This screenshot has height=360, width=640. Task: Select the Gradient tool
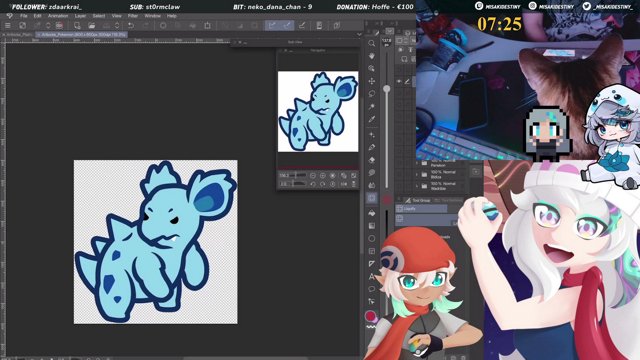[371, 226]
